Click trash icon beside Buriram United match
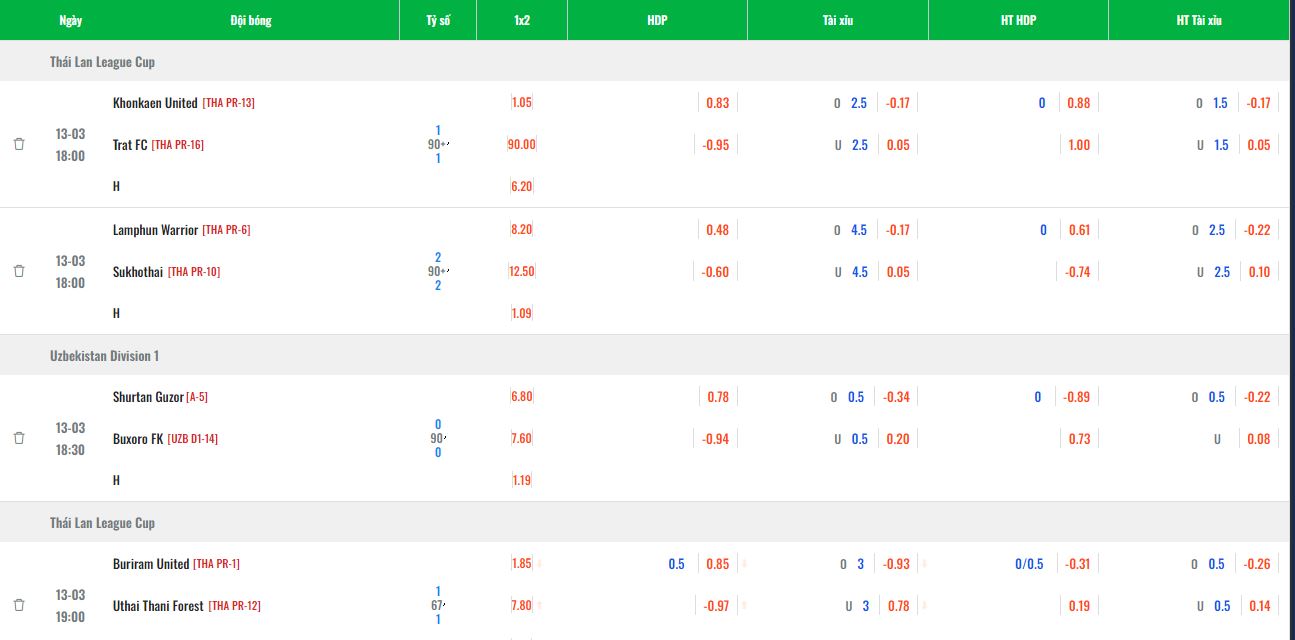Screen dimensions: 1295x640 [x=19, y=605]
